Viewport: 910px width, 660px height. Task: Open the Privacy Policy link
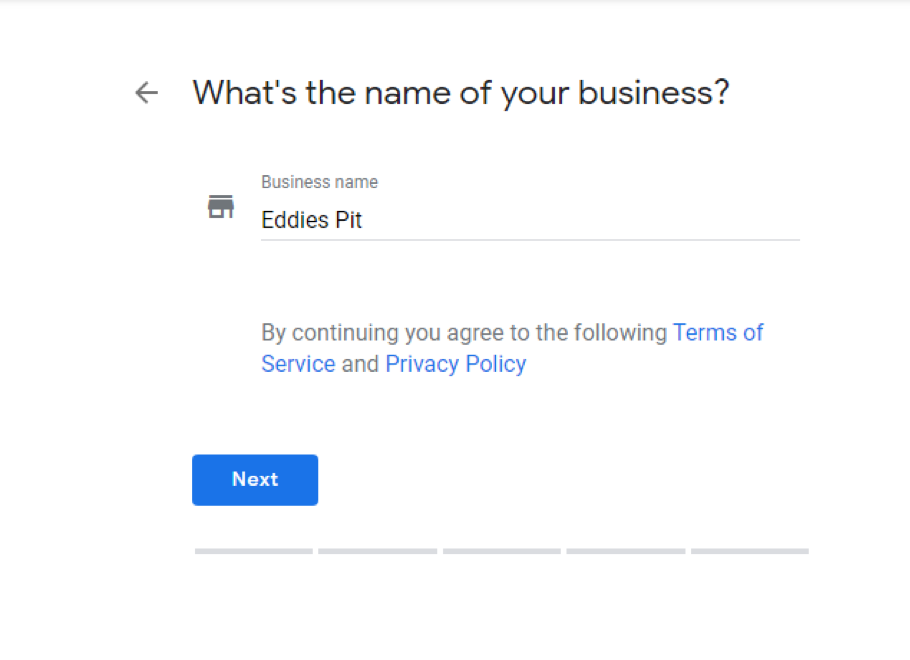(455, 364)
